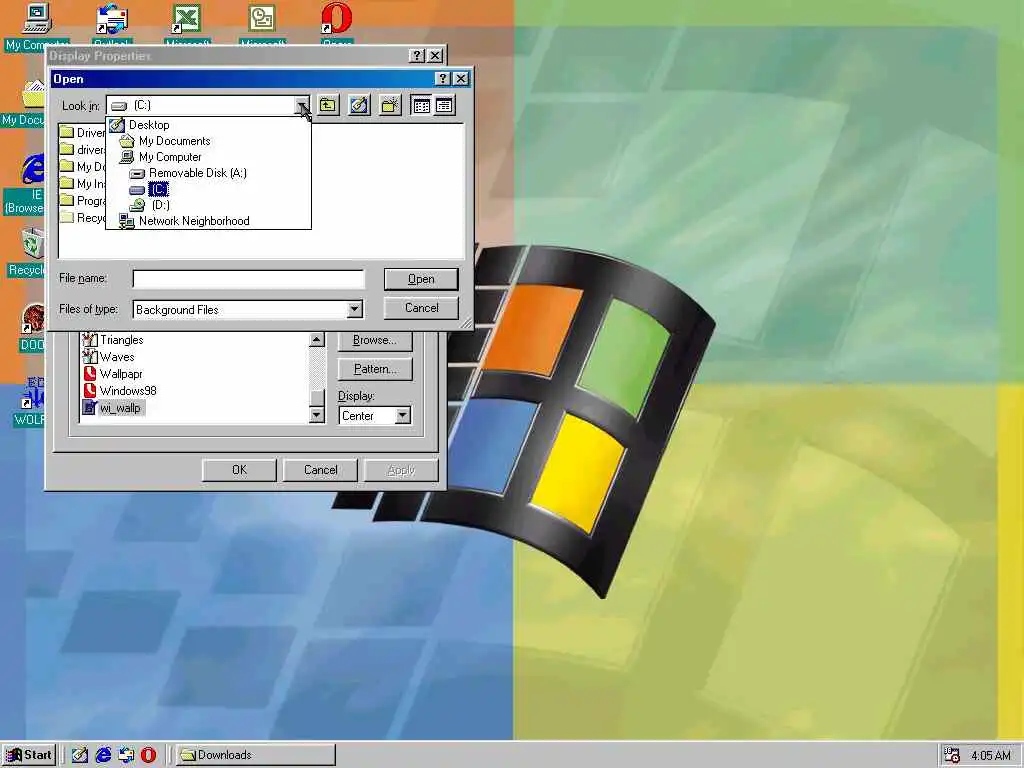Open the Outlook Express desktop shortcut
This screenshot has height=768, width=1024.
pyautogui.click(x=112, y=25)
